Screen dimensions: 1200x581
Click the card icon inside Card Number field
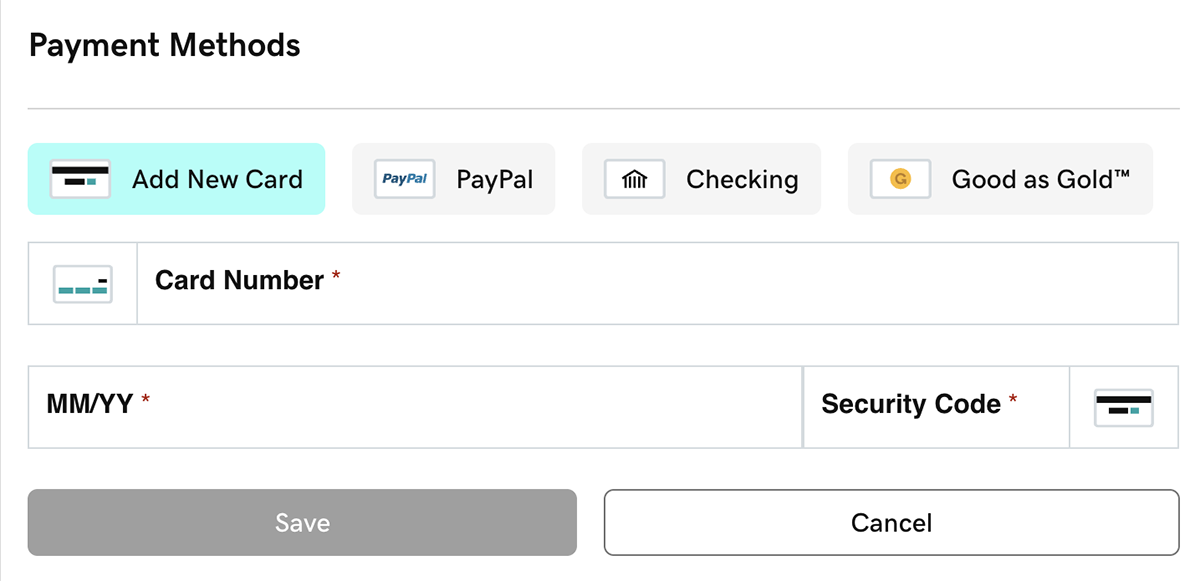[x=83, y=283]
